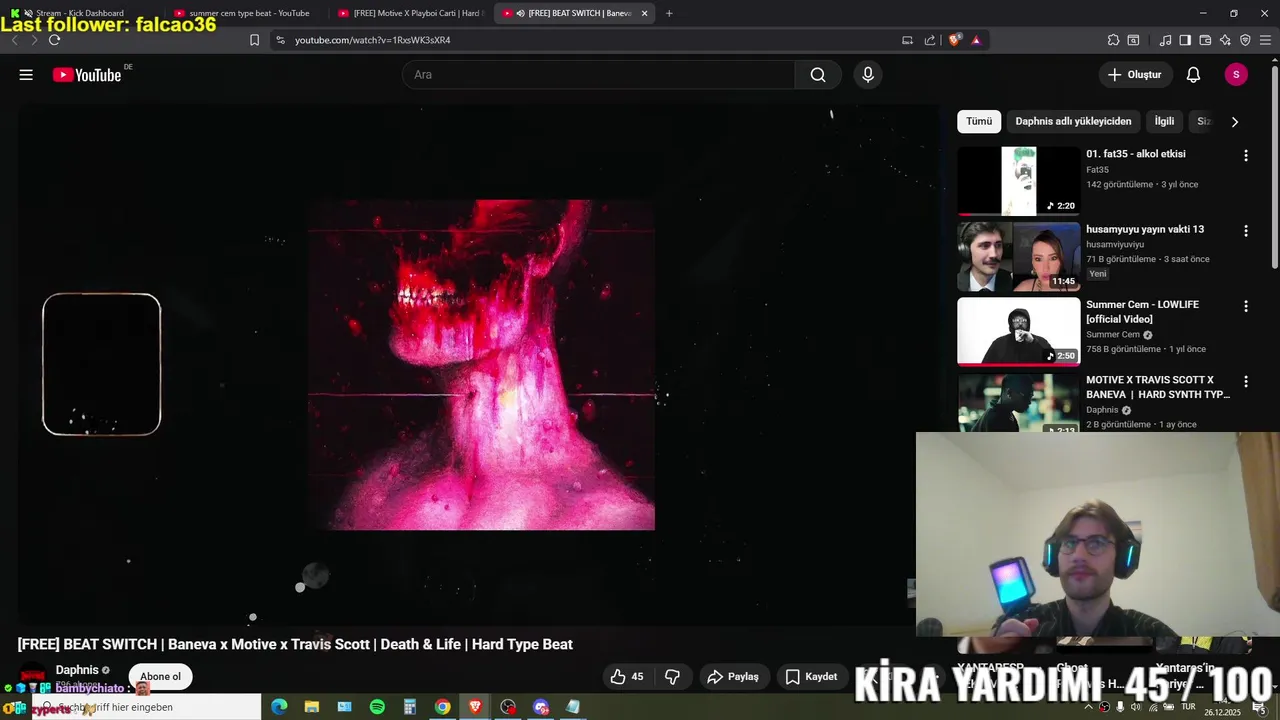The width and height of the screenshot is (1280, 720).
Task: Subscribe with the Abone ol button
Action: 160,677
